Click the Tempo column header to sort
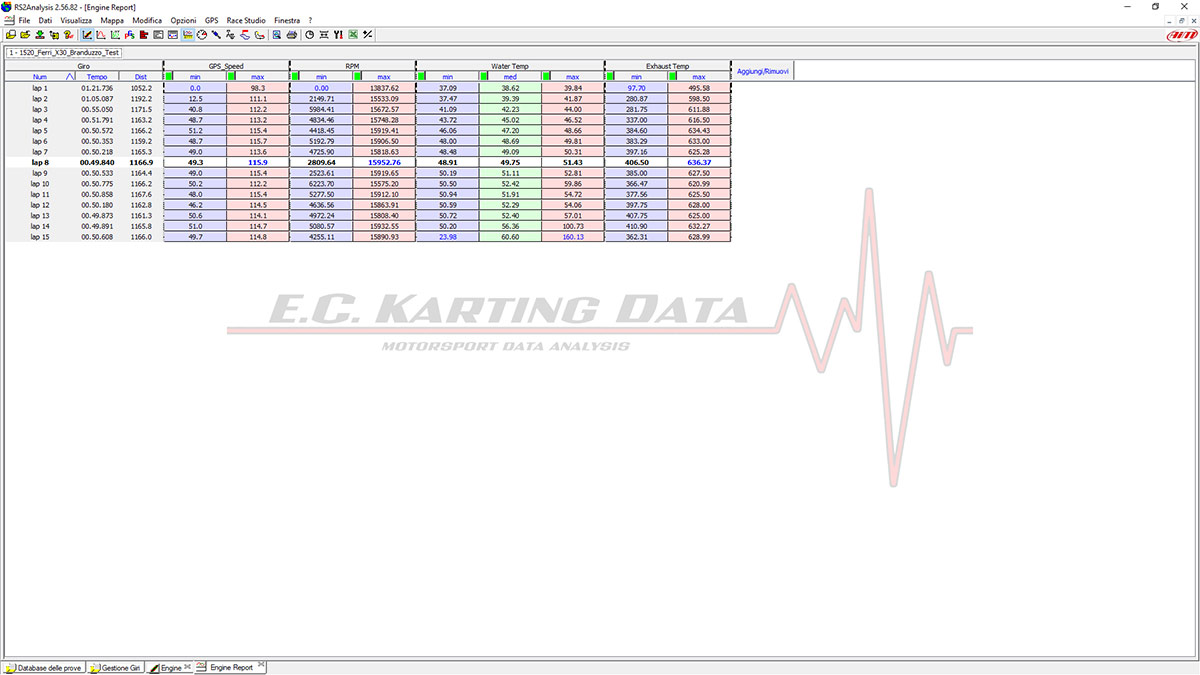Screen dimensions: 1200x675 (97, 76)
